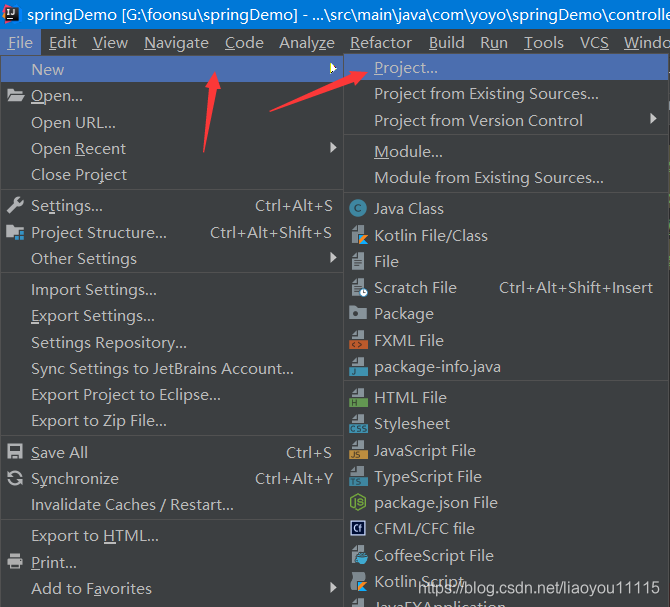670x607 pixels.
Task: Expand the Other Settings submenu arrow
Action: pos(333,258)
